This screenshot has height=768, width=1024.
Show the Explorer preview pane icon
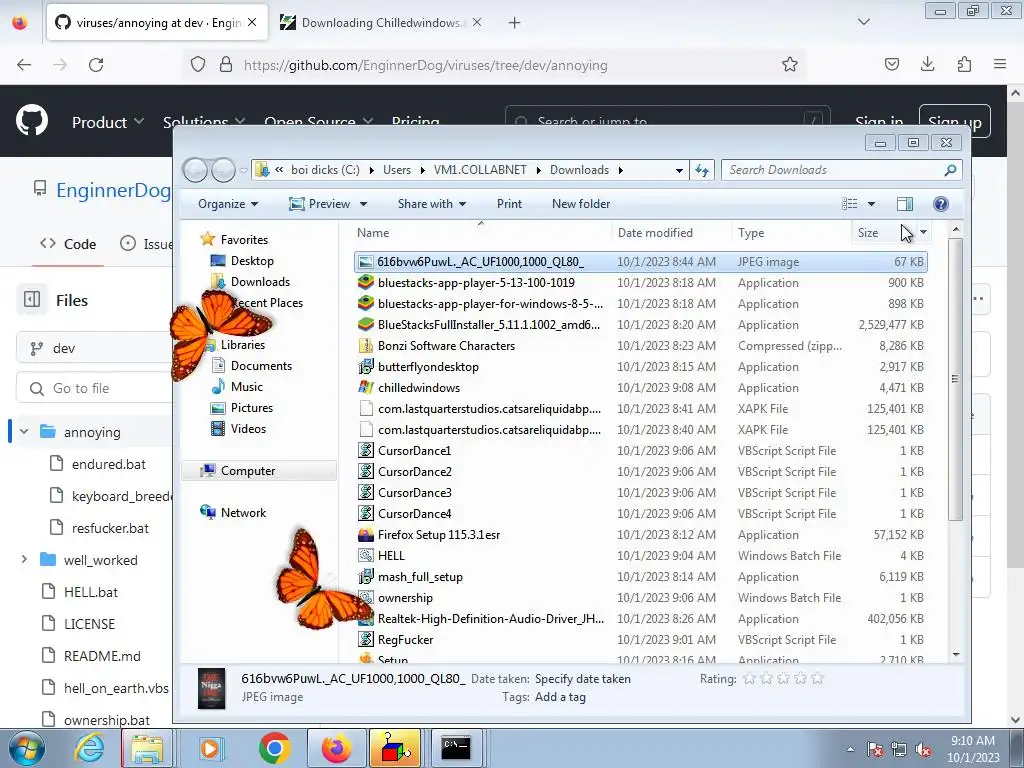click(904, 204)
